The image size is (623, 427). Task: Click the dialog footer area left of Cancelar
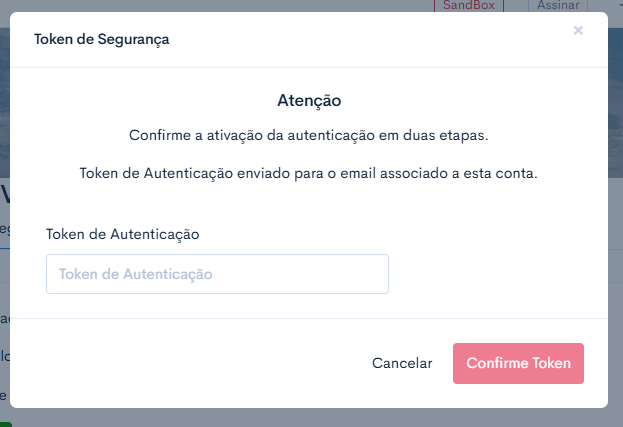point(191,363)
